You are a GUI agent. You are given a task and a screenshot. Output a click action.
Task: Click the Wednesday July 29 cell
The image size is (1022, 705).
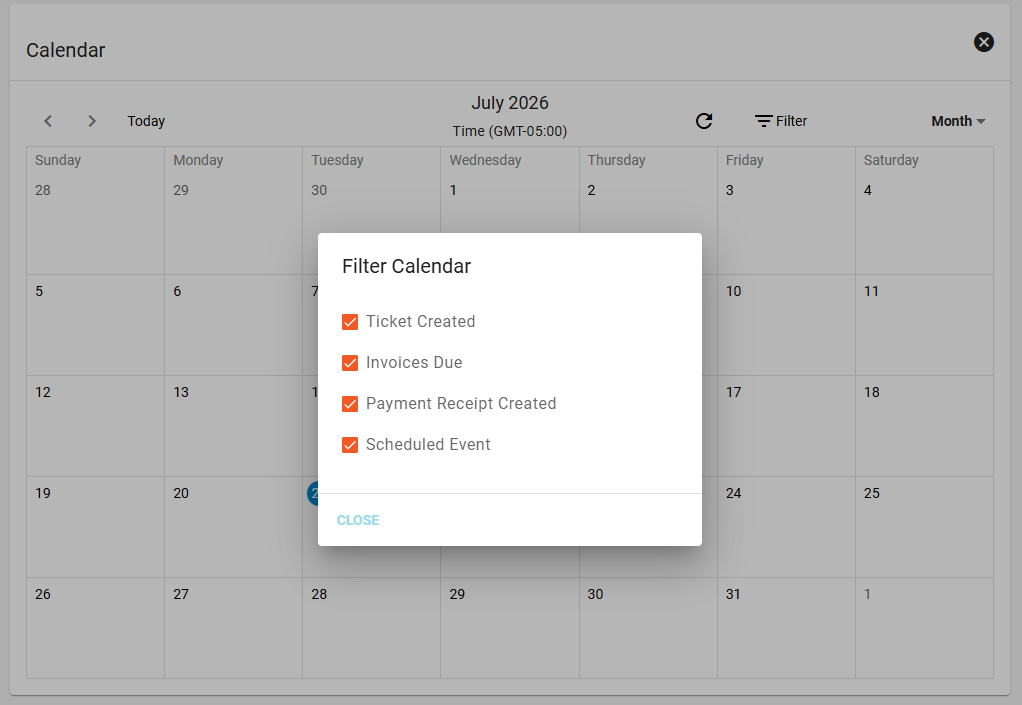pyautogui.click(x=510, y=628)
